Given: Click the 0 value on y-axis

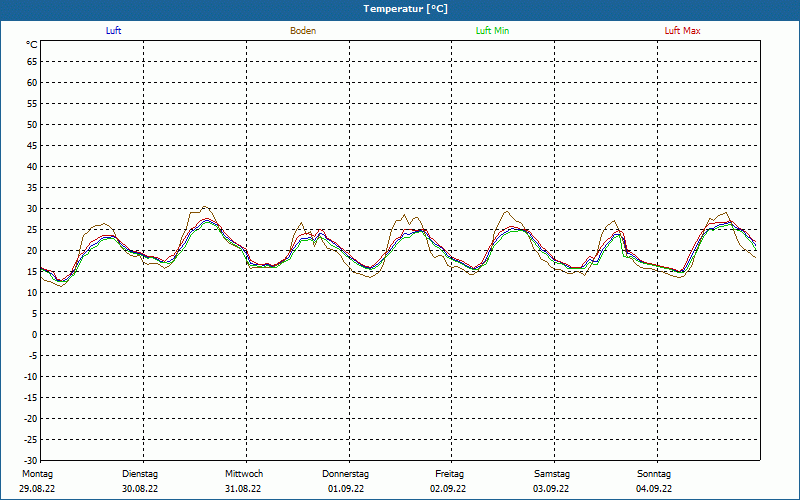Looking at the screenshot, I should click(35, 335).
